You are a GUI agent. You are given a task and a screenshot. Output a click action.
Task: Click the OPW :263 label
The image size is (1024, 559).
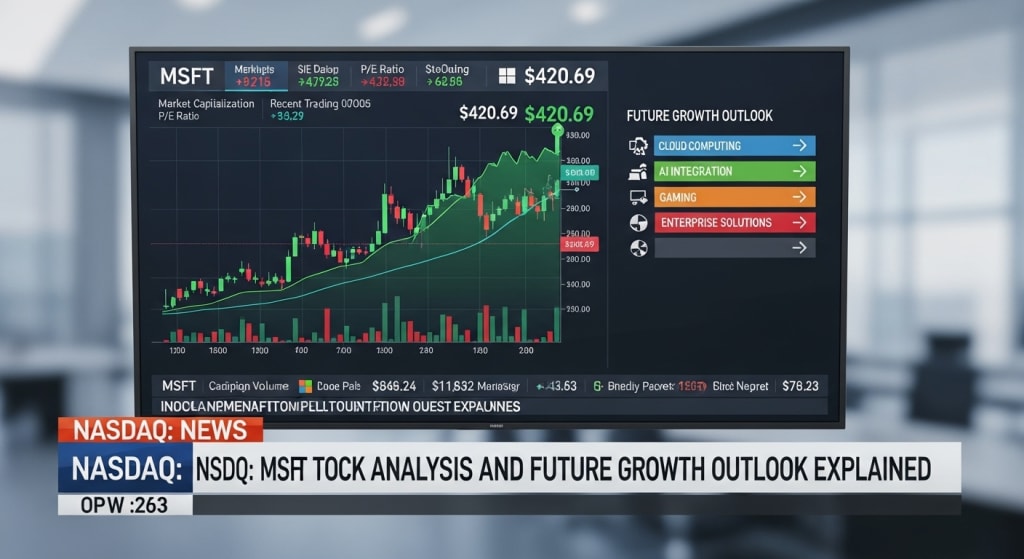(124, 505)
